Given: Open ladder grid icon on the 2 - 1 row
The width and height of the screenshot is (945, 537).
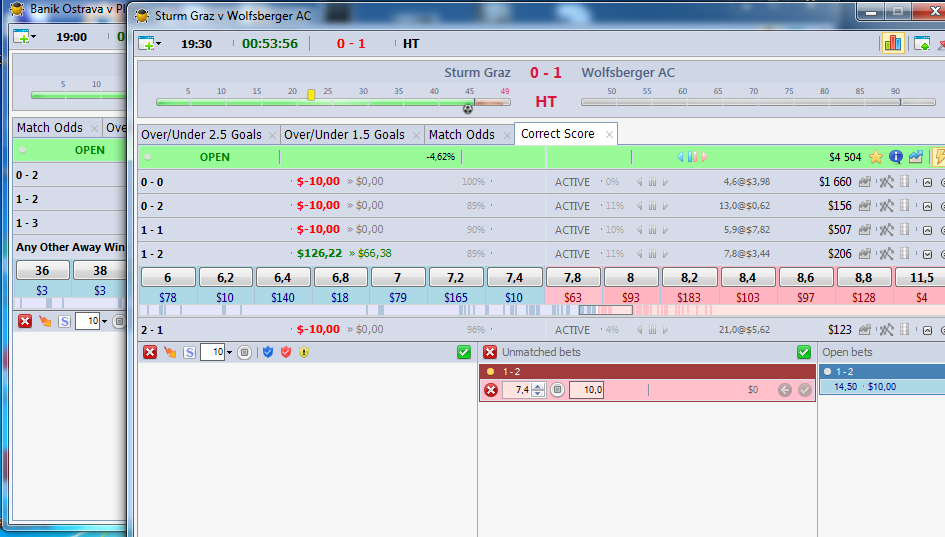Looking at the screenshot, I should [x=904, y=330].
